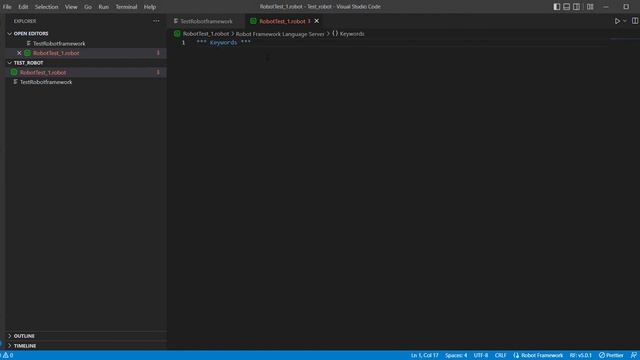Place cursor on Keywords line in editor
640x360 pixels.
(223, 42)
